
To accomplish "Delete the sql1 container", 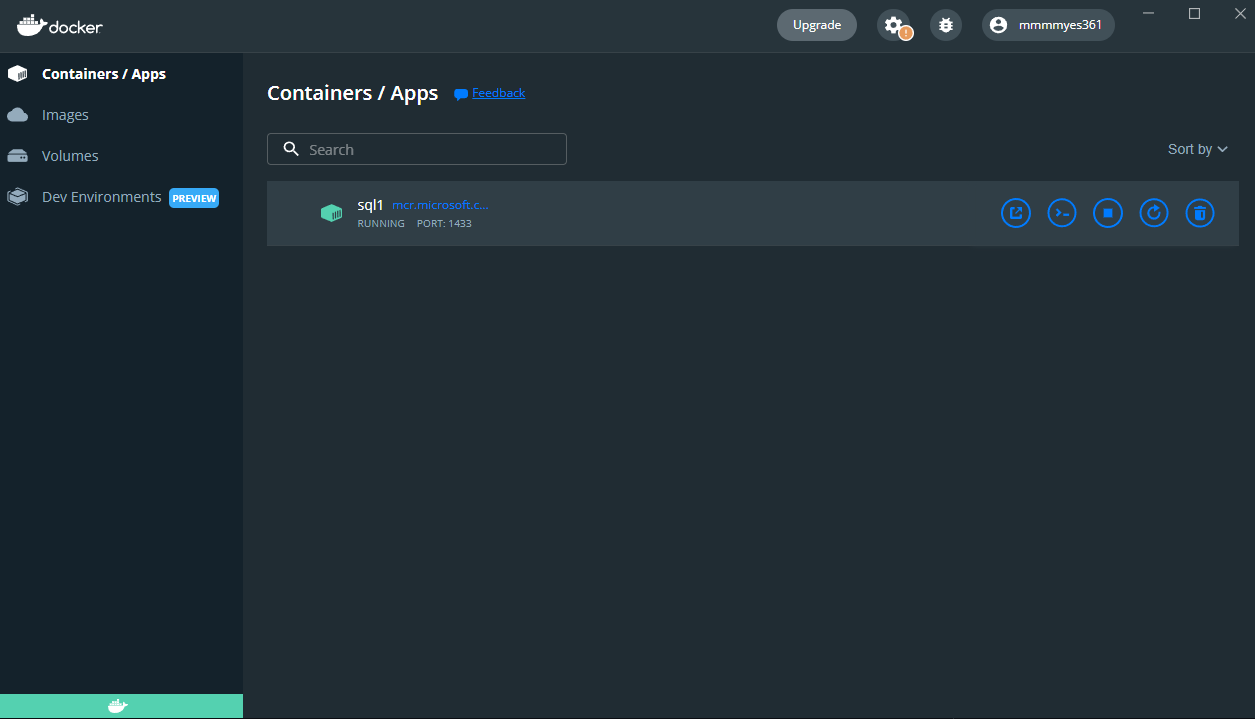I will 1199,213.
